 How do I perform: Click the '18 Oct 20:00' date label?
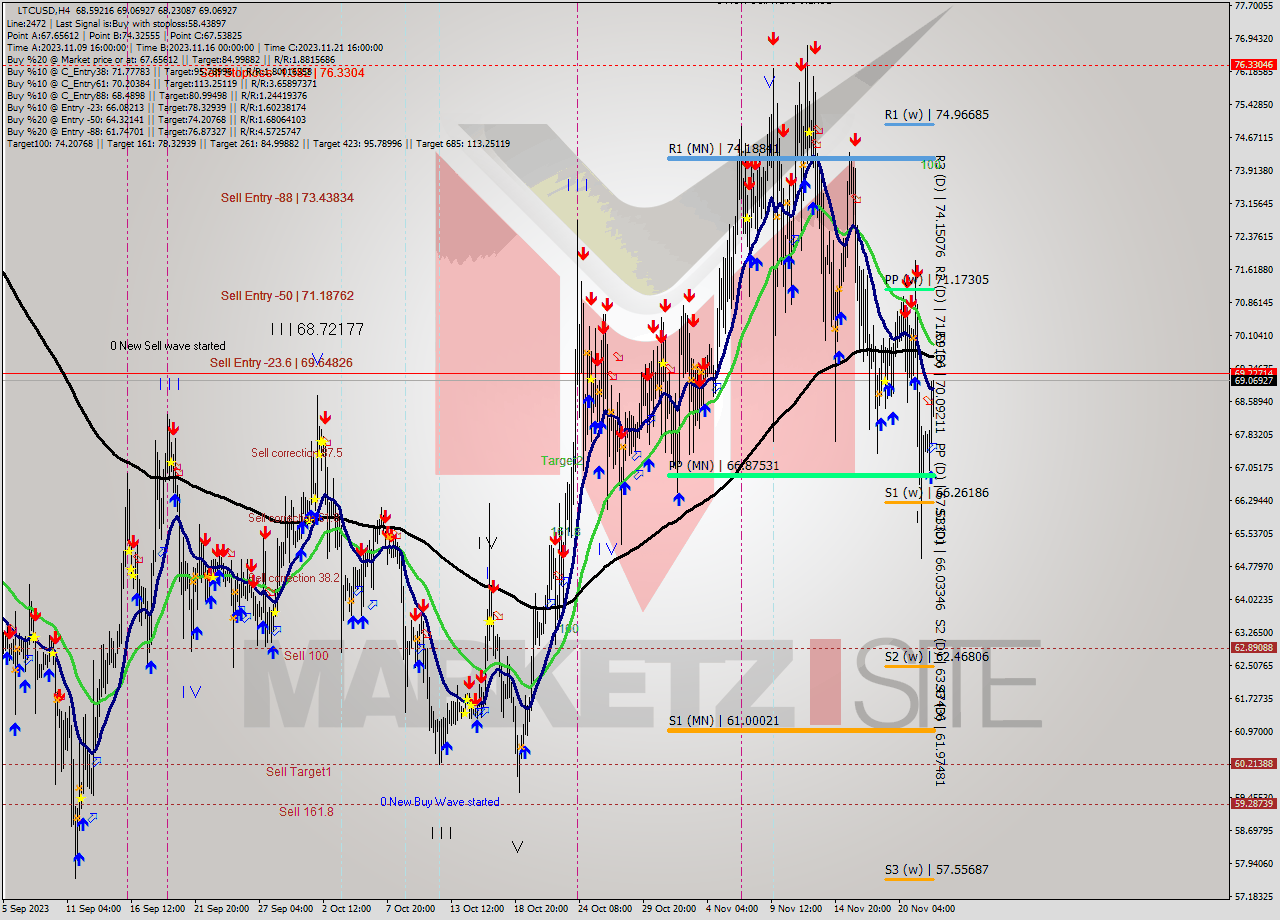tap(540, 909)
